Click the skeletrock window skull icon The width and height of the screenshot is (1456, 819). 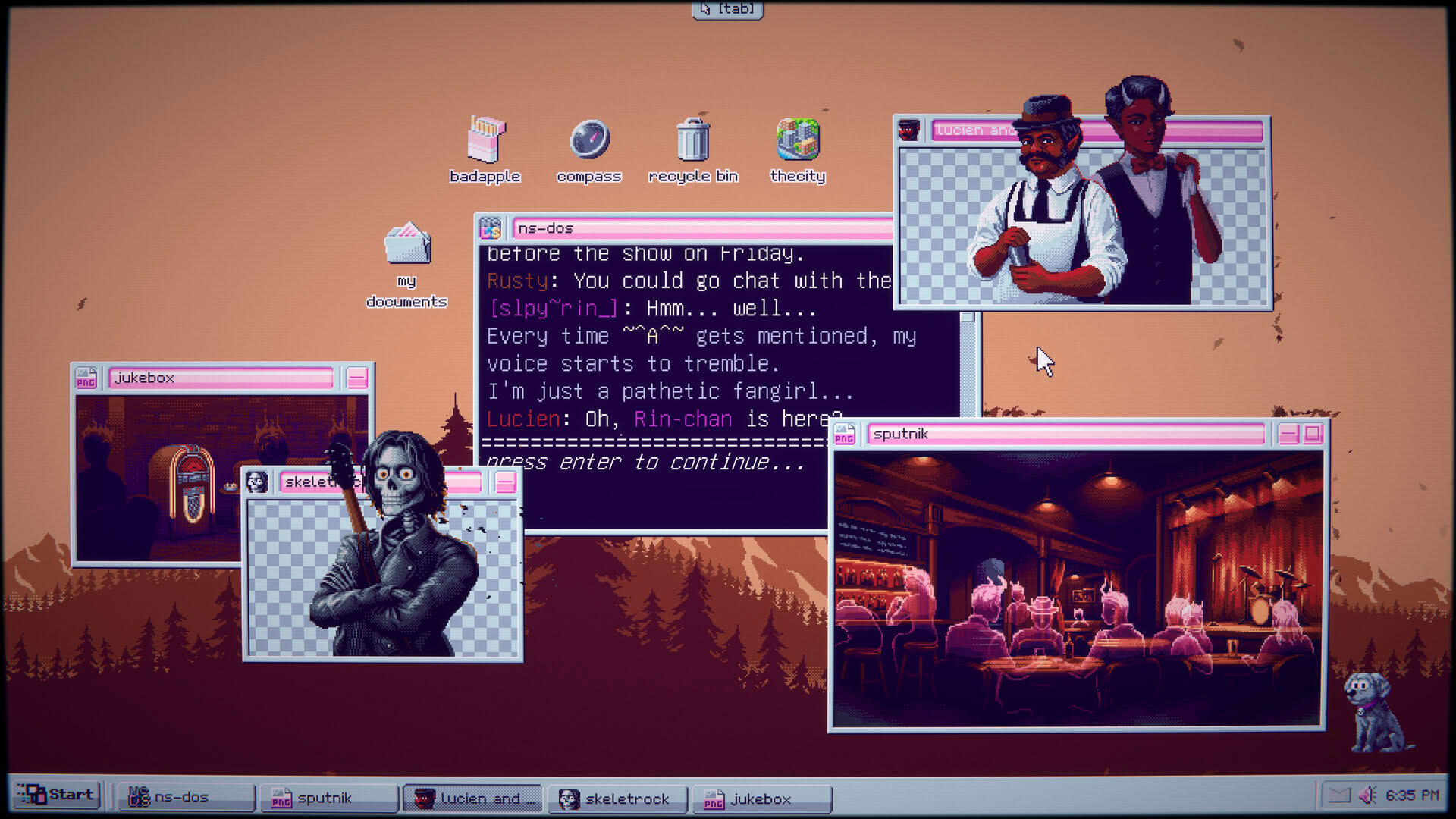257,482
